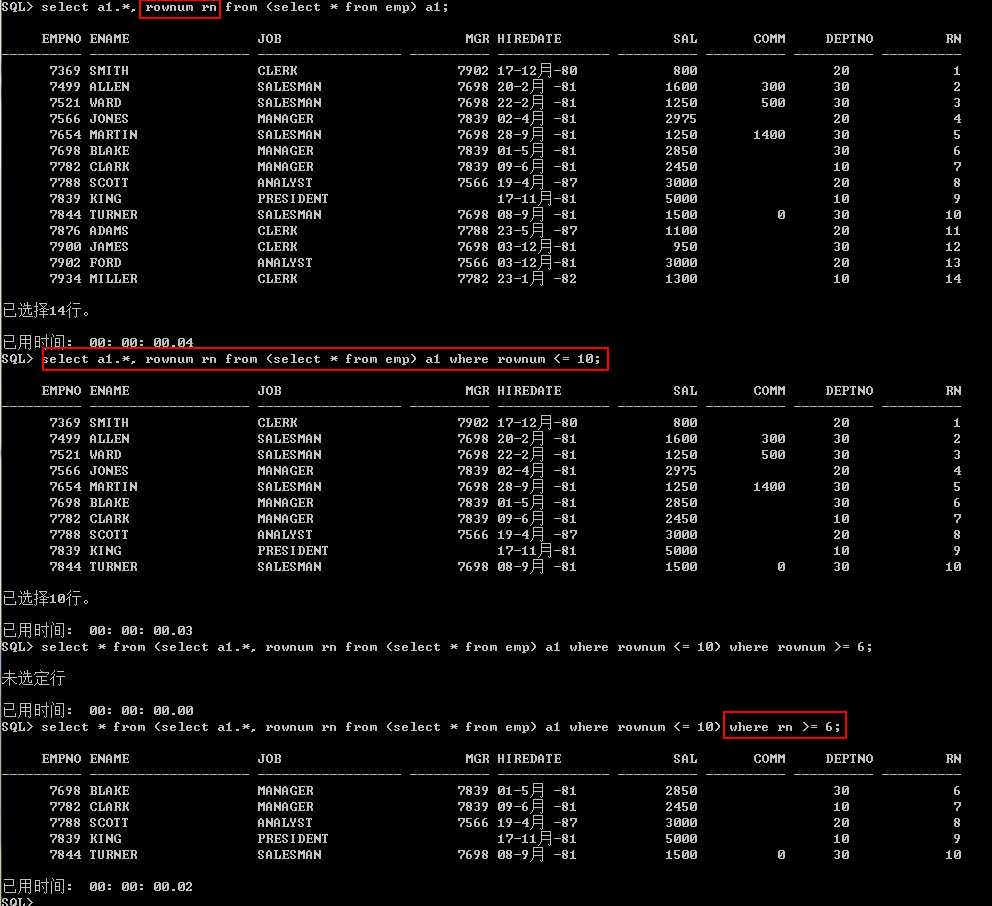Select the message '已选择10行。'
Image resolution: width=992 pixels, height=906 pixels.
coord(46,599)
